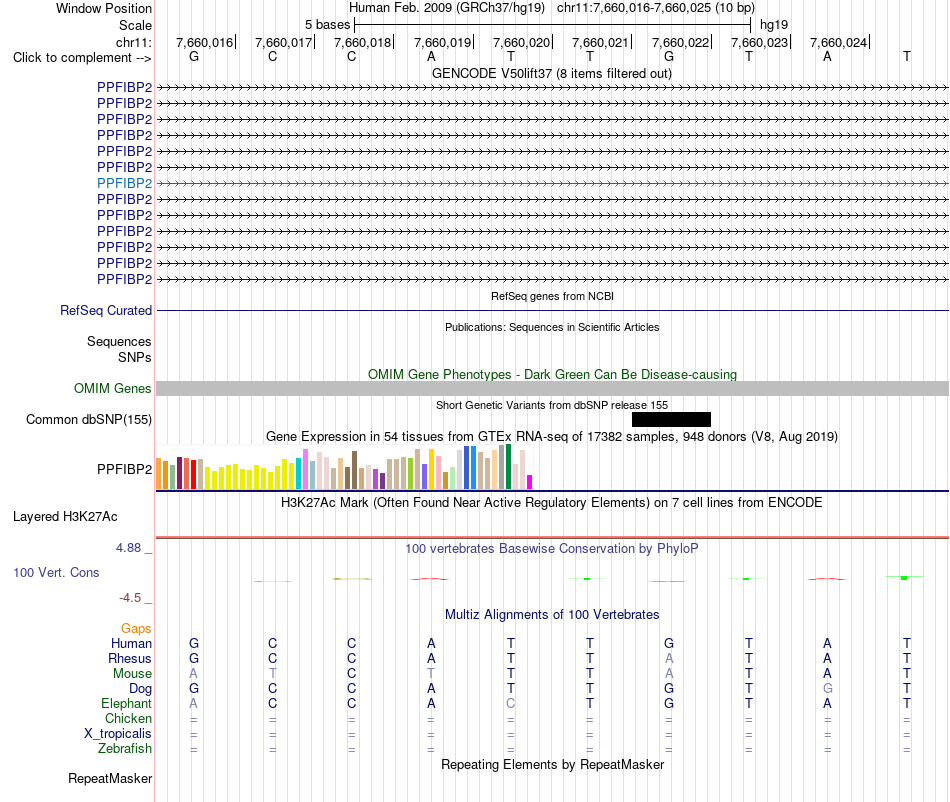Select the Layered H3K27Ac track label
Viewport: 950px width, 802px height.
(x=65, y=516)
